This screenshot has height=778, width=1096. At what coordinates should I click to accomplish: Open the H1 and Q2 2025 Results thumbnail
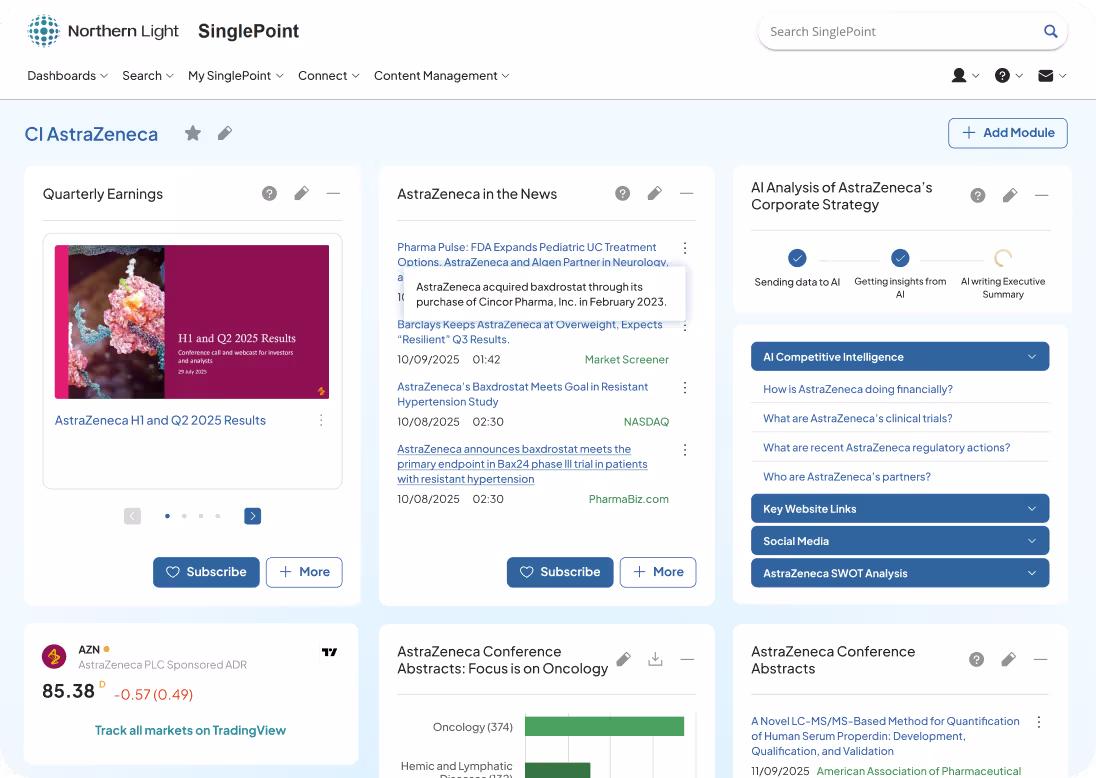[x=192, y=322]
